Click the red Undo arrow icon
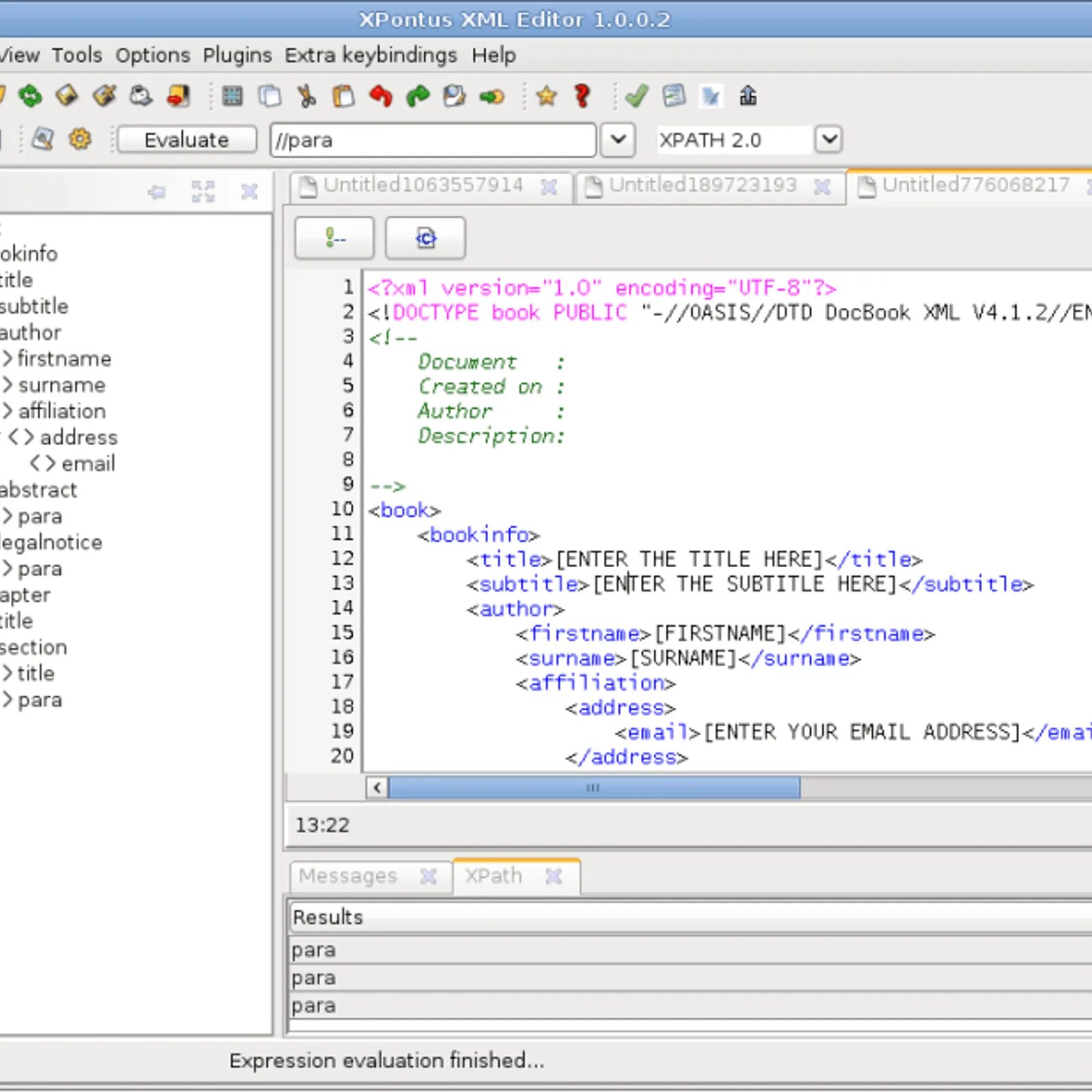 pos(381,96)
